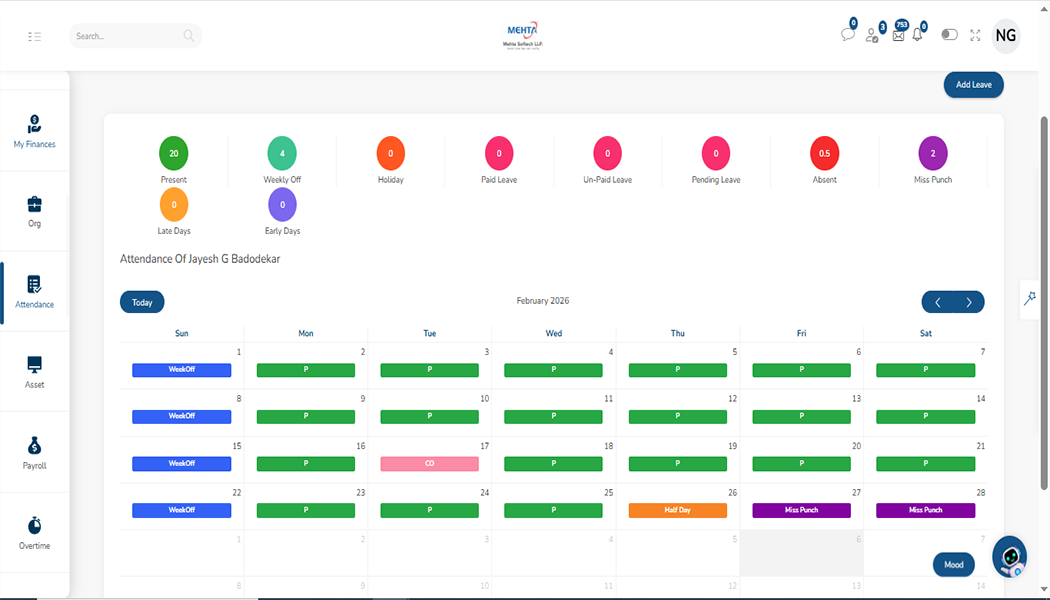Open the mail inbox envelope icon
This screenshot has width=1050, height=600.
pyautogui.click(x=897, y=36)
